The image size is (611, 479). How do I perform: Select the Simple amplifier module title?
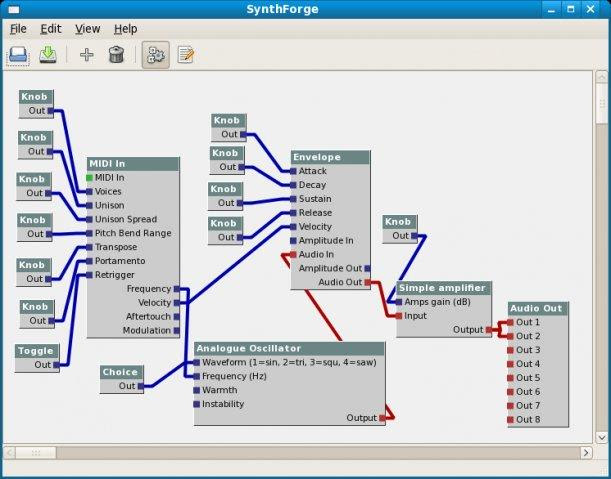pos(444,288)
